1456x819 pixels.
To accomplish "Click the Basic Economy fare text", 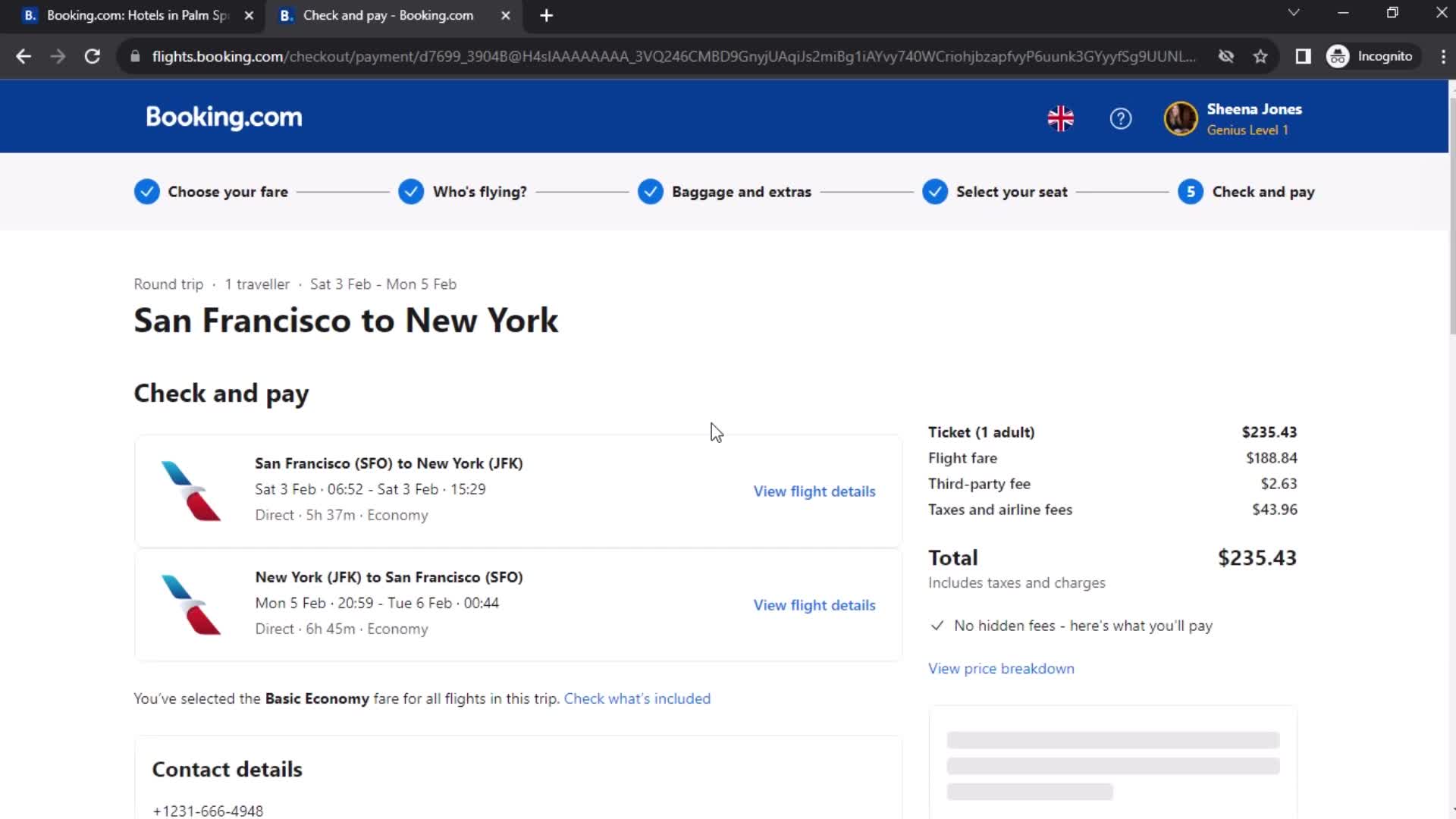I will click(317, 698).
